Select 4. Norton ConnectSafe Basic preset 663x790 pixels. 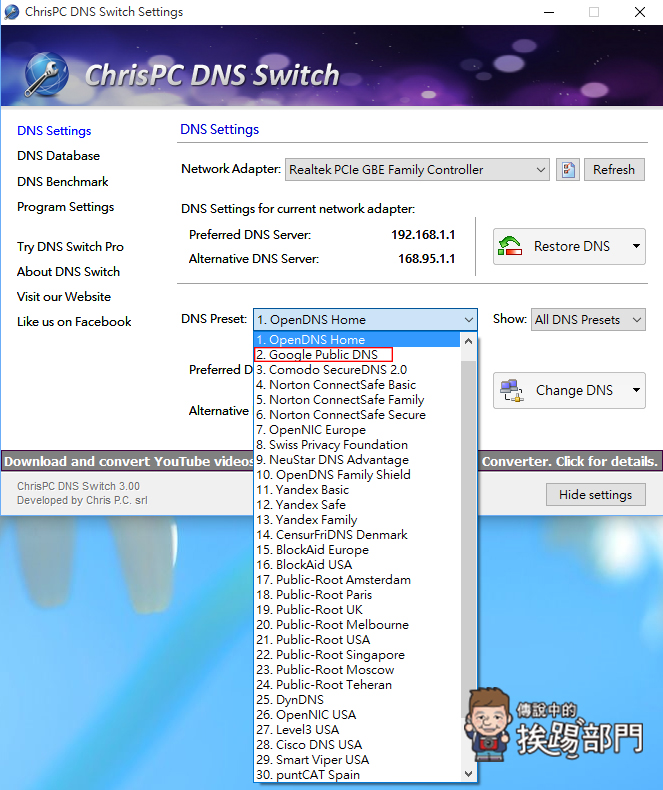(x=357, y=385)
